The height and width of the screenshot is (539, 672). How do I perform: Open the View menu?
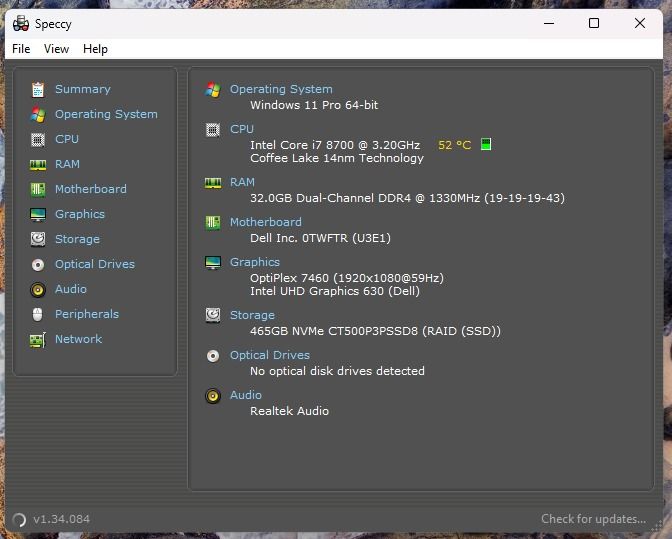(56, 49)
